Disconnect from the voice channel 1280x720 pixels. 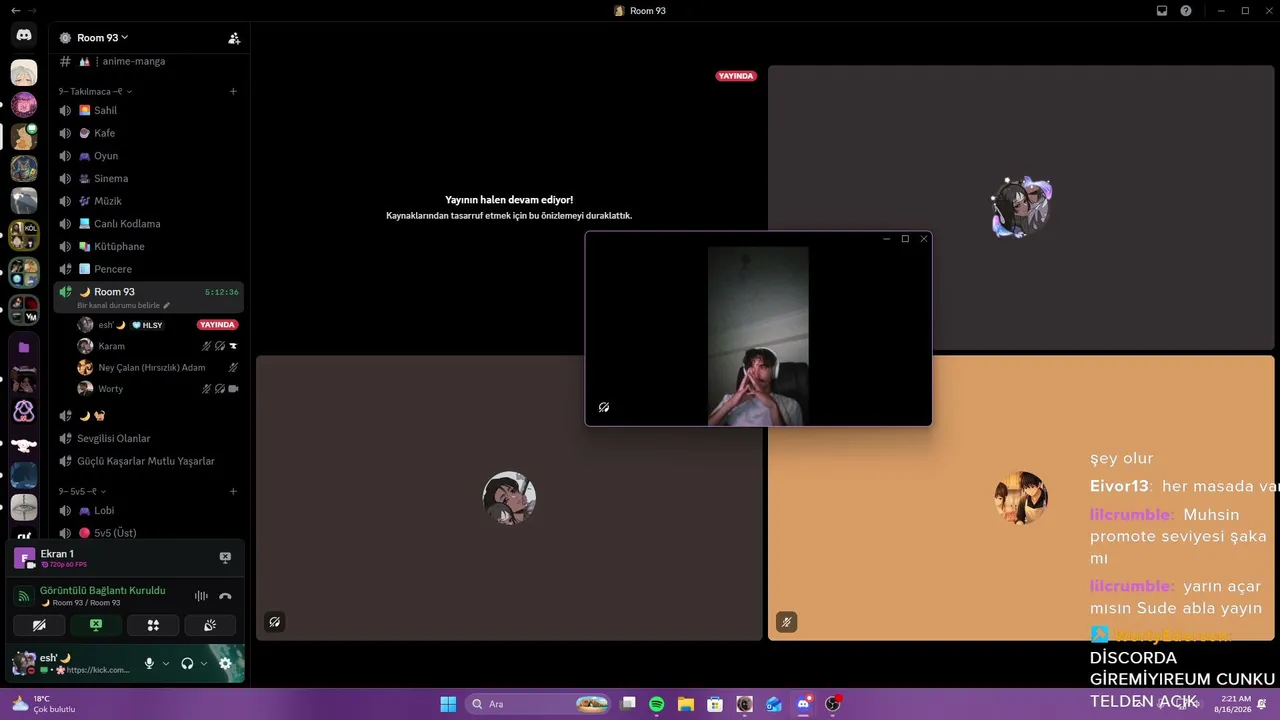click(x=225, y=596)
